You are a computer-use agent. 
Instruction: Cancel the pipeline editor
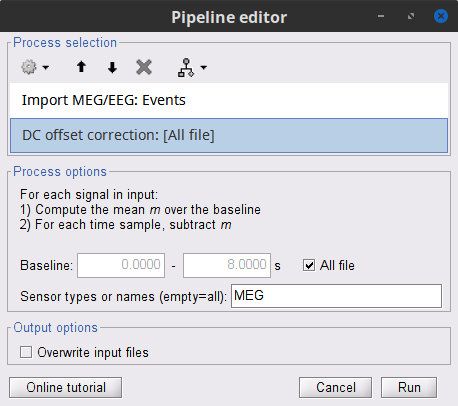pyautogui.click(x=336, y=388)
